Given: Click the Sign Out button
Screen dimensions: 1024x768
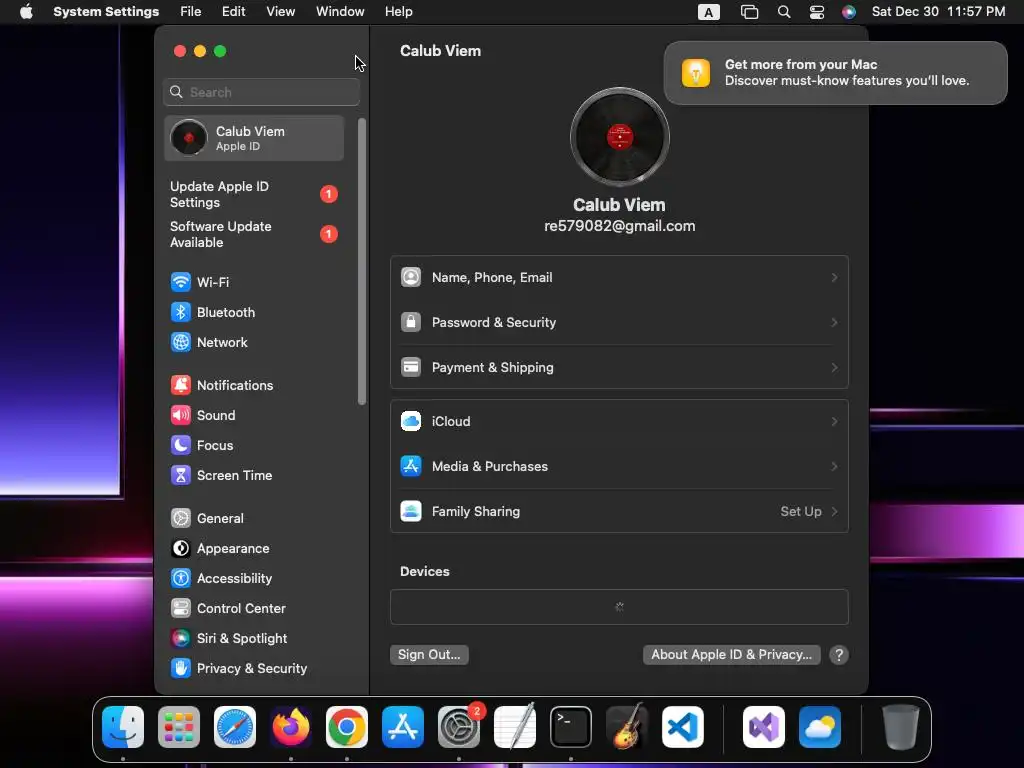Looking at the screenshot, I should (429, 654).
